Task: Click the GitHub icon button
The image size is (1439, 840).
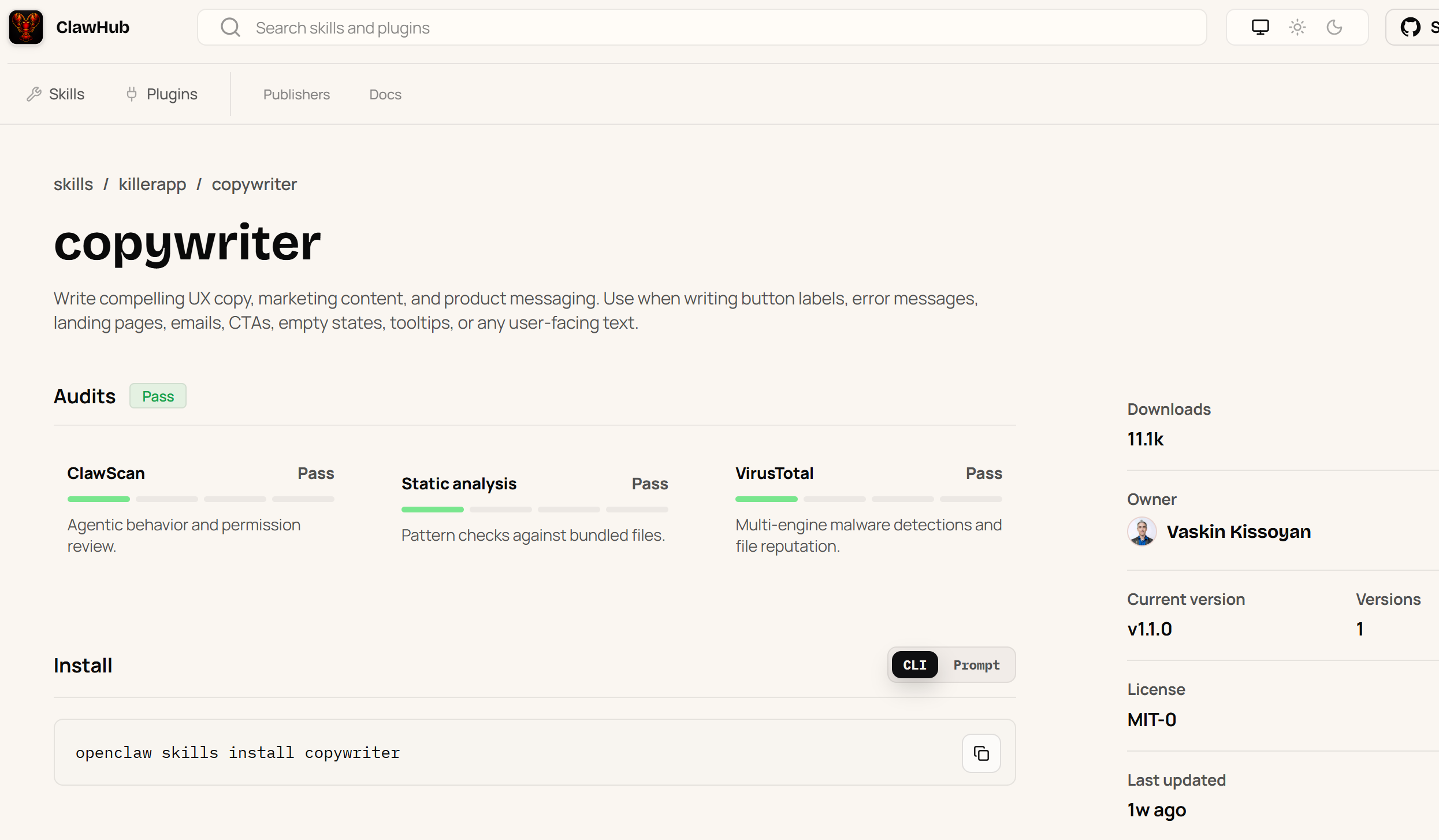Action: coord(1411,27)
